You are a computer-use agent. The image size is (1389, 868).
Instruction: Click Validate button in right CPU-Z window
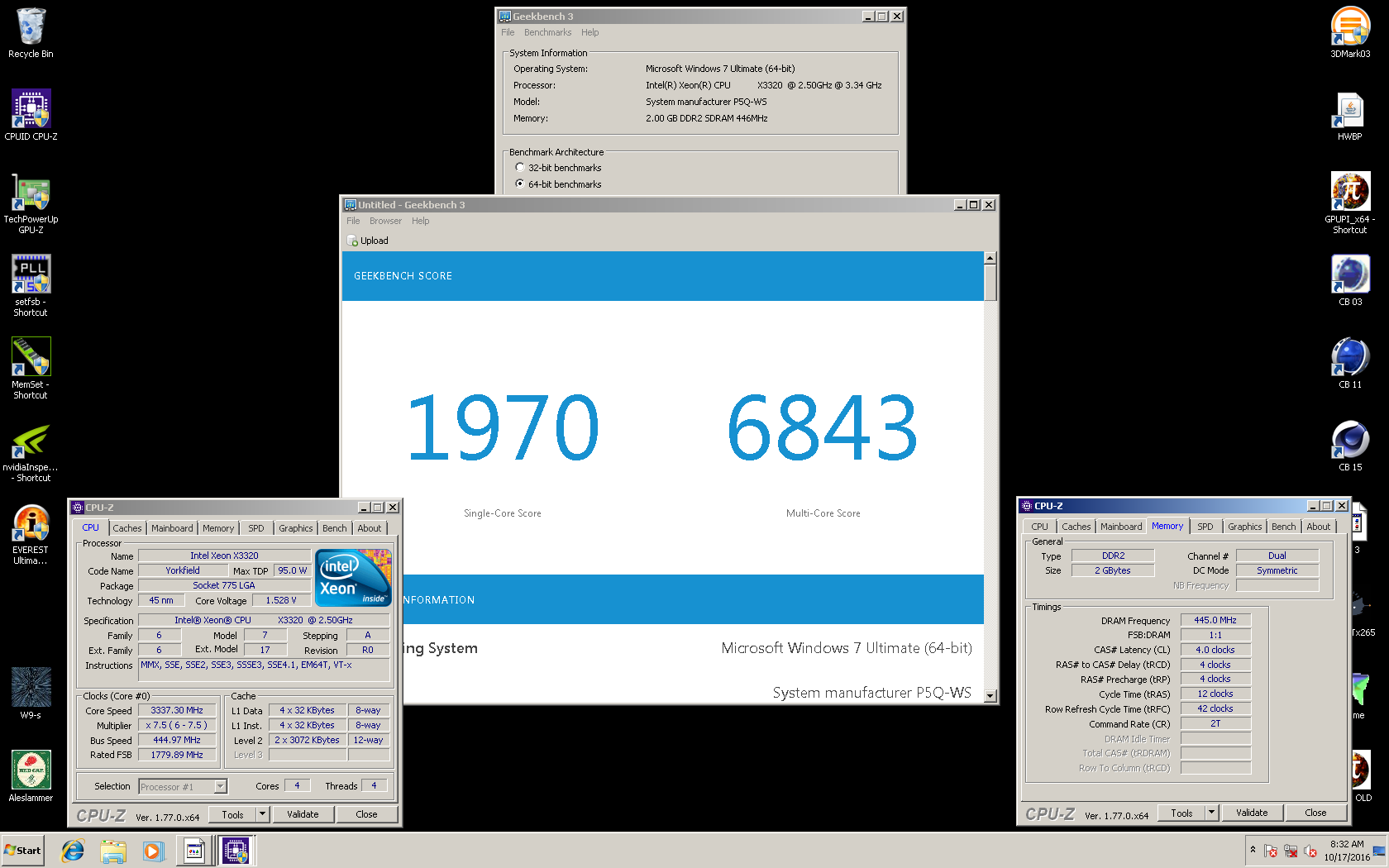point(1252,813)
